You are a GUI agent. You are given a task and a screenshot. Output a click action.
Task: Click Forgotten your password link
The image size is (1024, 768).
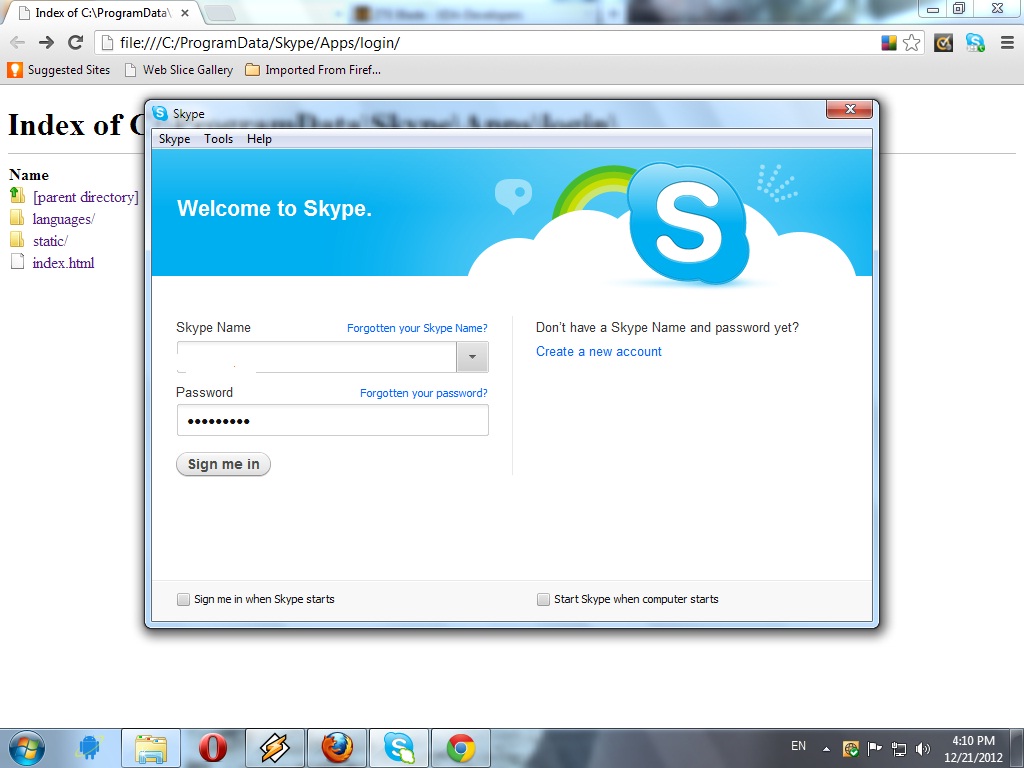pyautogui.click(x=424, y=393)
